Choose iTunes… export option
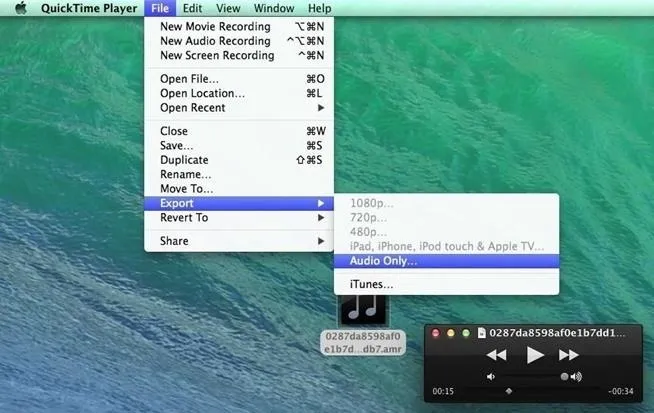Screen dimensions: 654x413 [446, 284]
